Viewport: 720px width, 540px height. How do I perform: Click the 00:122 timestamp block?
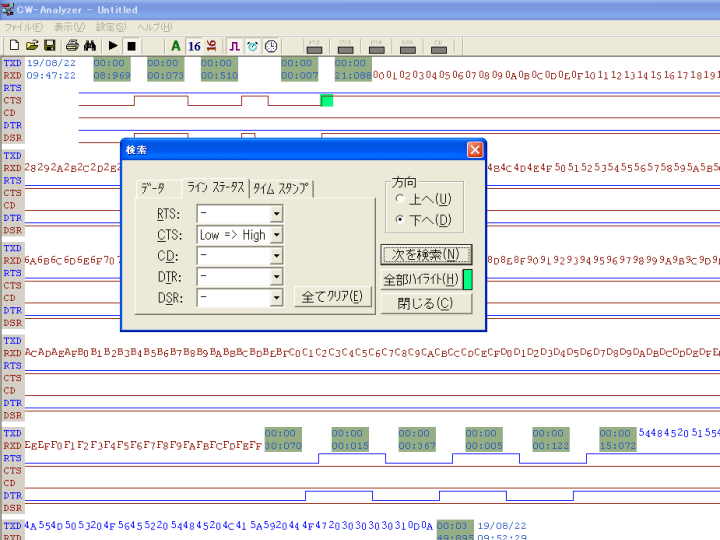click(x=551, y=439)
